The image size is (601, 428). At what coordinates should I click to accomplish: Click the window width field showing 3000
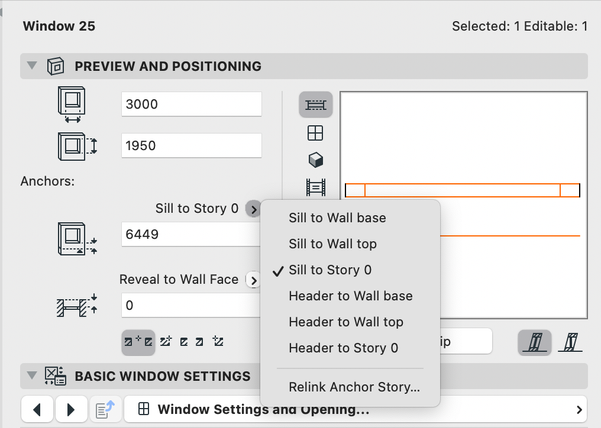click(x=190, y=105)
